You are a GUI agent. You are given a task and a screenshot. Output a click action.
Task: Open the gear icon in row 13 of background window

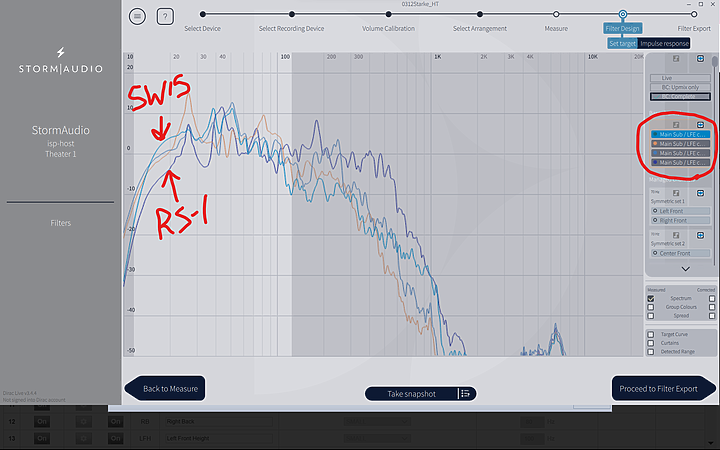pos(84,439)
